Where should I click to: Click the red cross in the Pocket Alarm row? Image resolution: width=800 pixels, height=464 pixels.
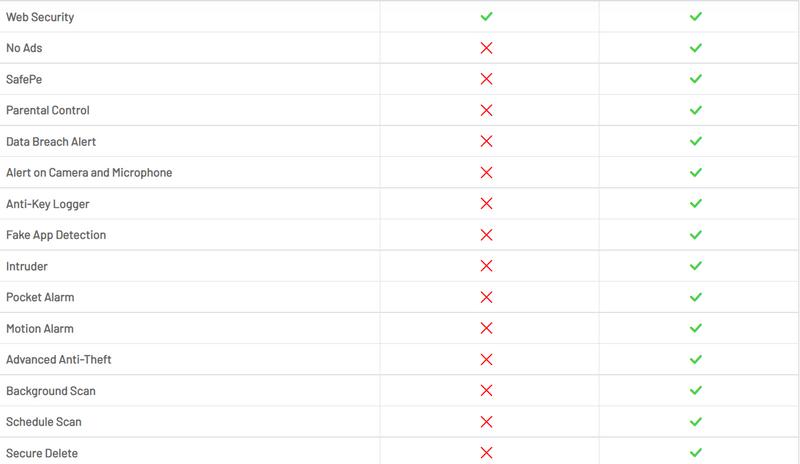pos(486,297)
